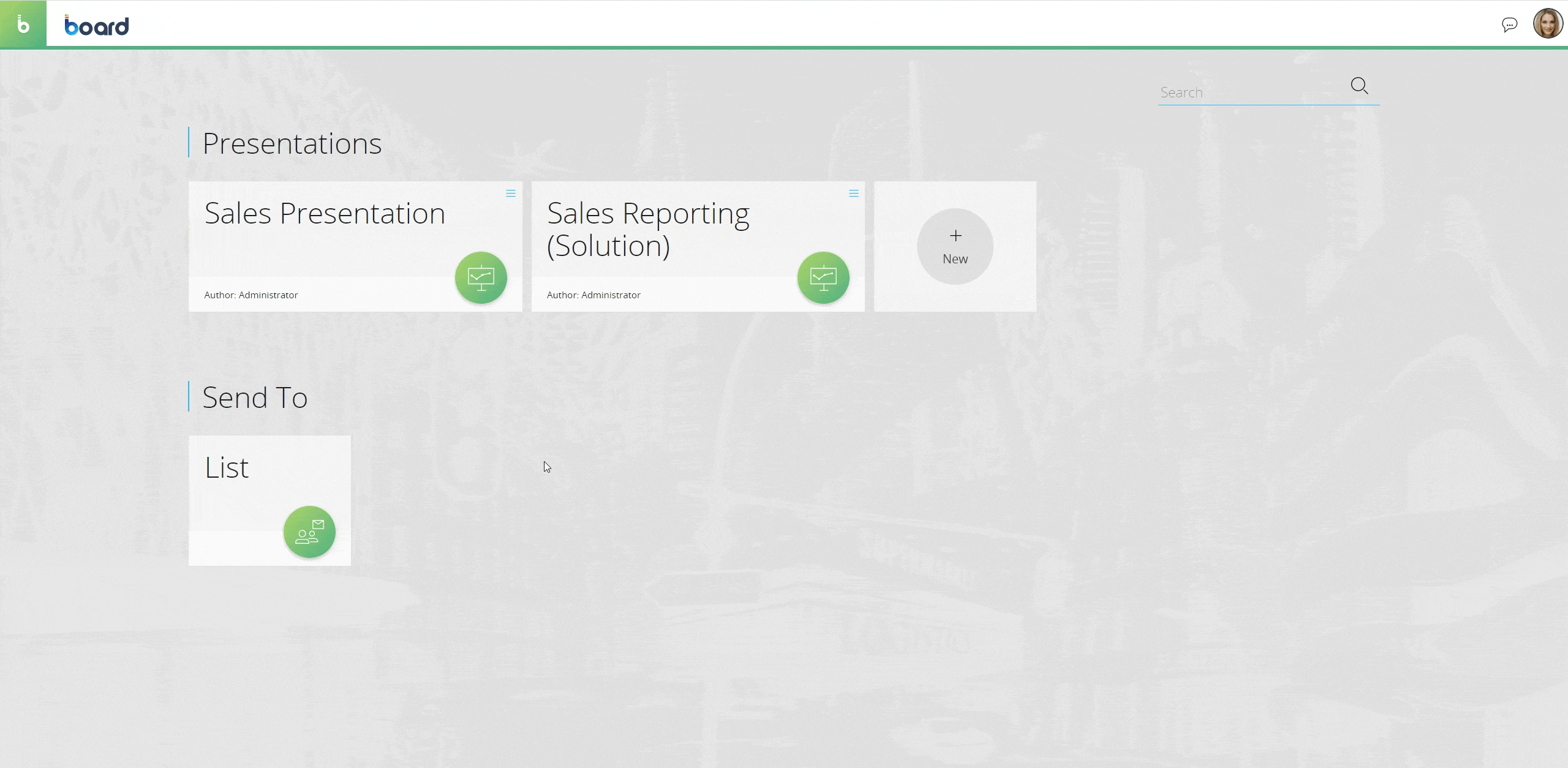
Task: Open the chat messages icon
Action: (1509, 24)
